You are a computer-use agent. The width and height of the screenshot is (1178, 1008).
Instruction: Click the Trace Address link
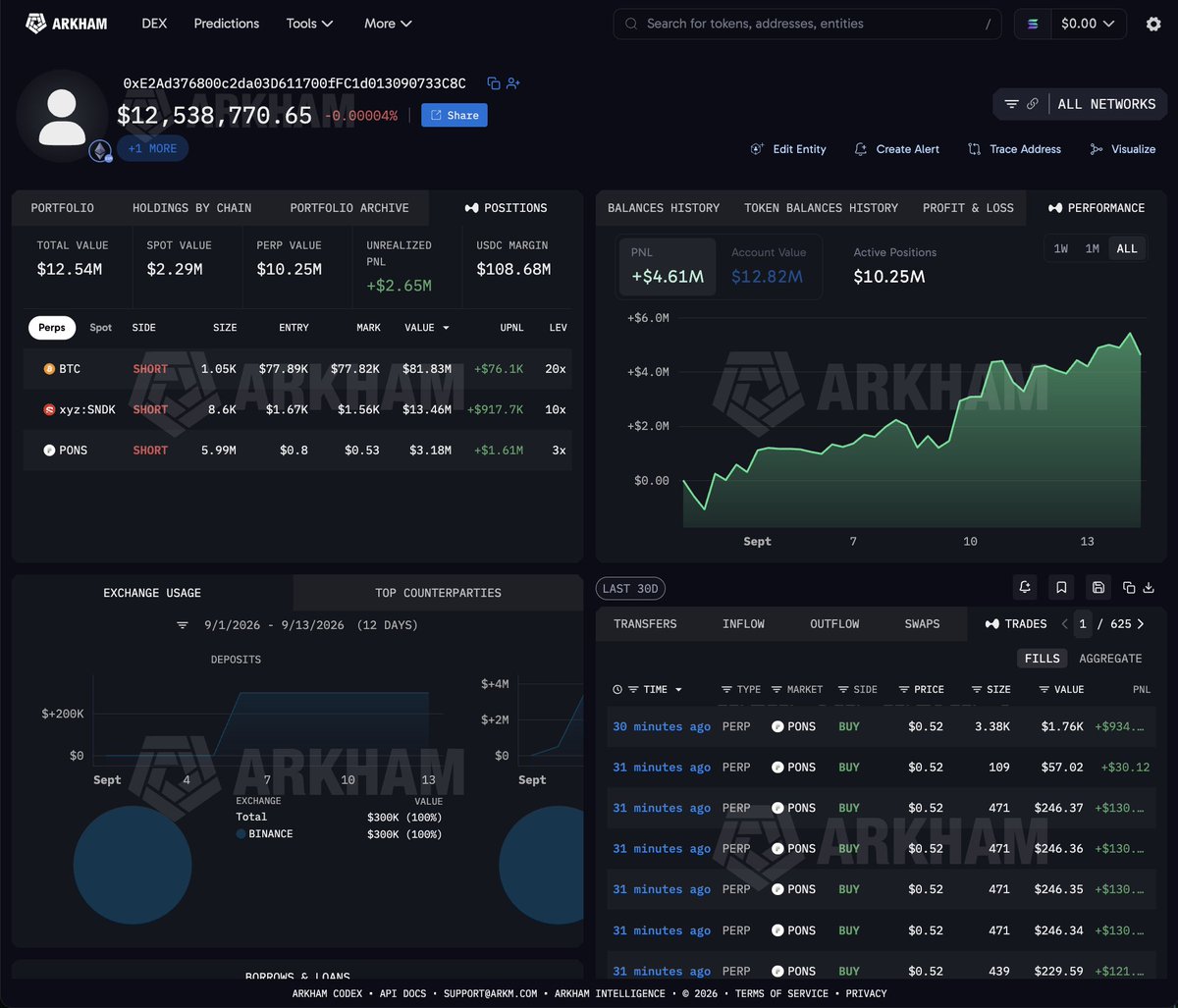pos(1015,149)
